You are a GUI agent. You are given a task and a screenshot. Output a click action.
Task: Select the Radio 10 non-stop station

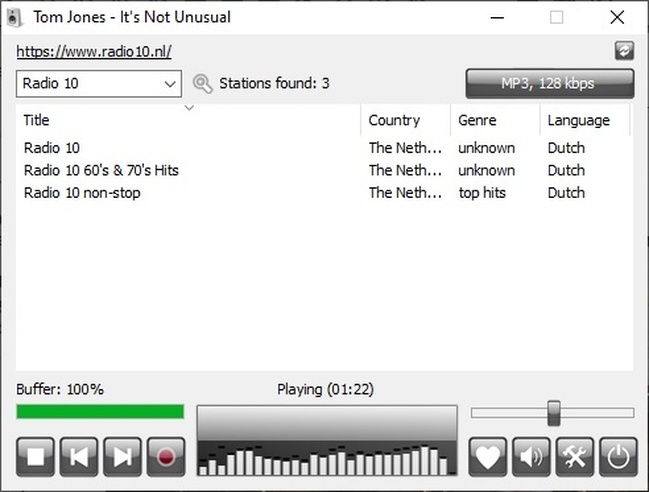click(82, 193)
